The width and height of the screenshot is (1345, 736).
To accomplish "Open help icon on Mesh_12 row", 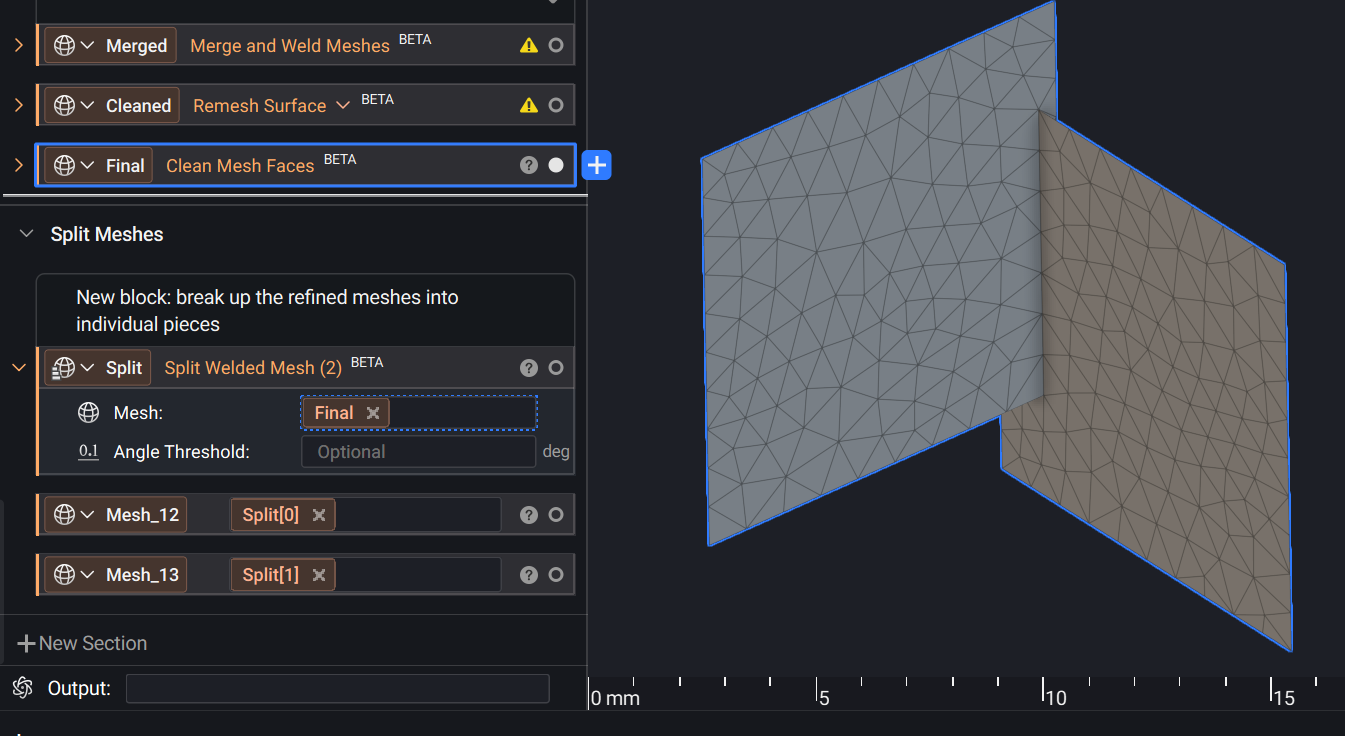I will coord(529,515).
